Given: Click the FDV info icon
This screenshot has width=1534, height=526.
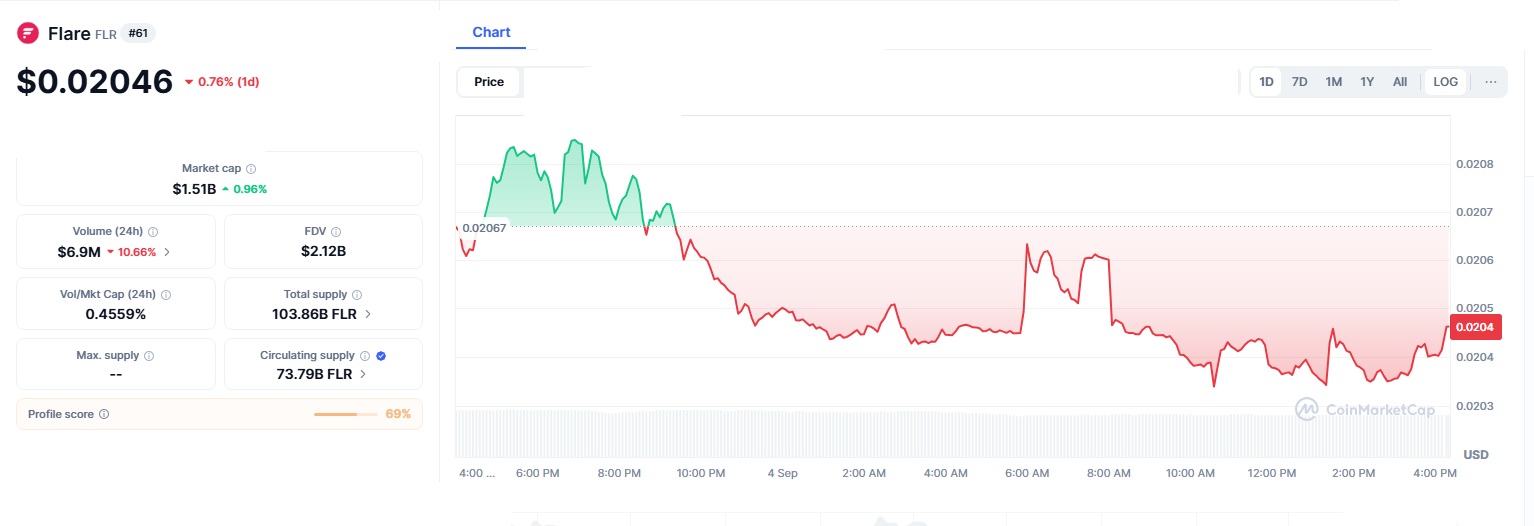Looking at the screenshot, I should click(x=336, y=232).
